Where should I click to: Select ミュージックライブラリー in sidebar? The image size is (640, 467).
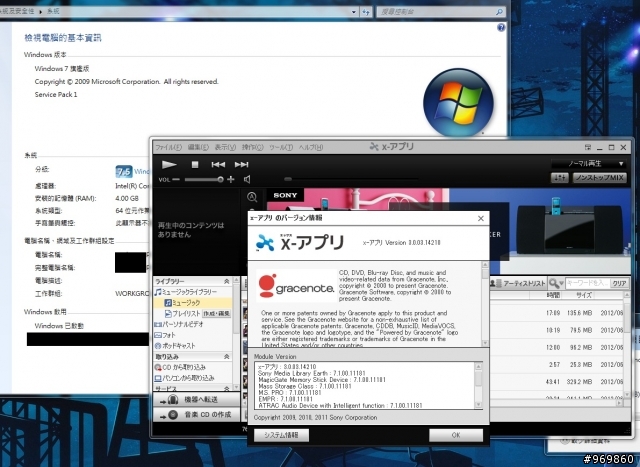pos(186,292)
